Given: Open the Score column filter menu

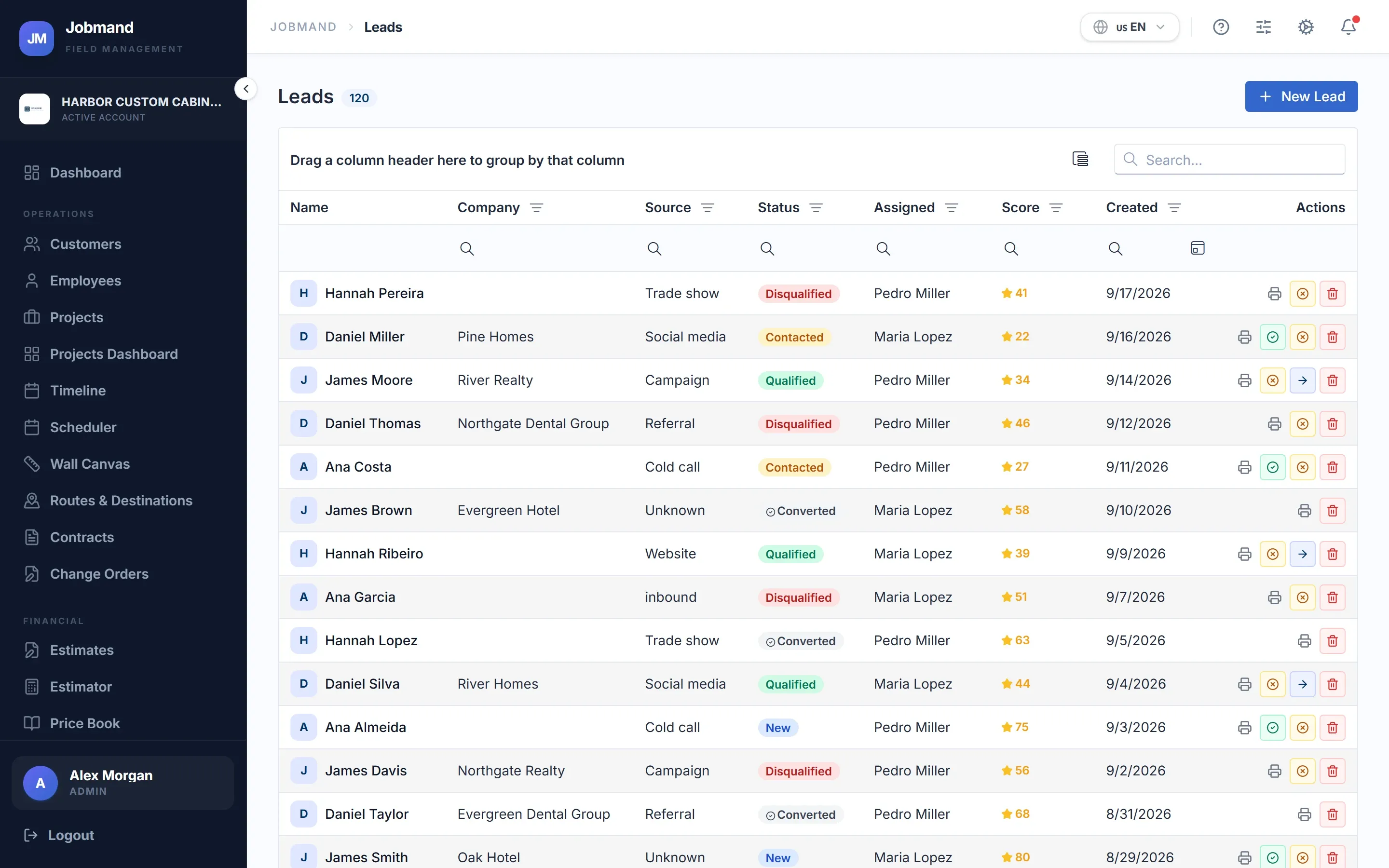Looking at the screenshot, I should click(1056, 208).
